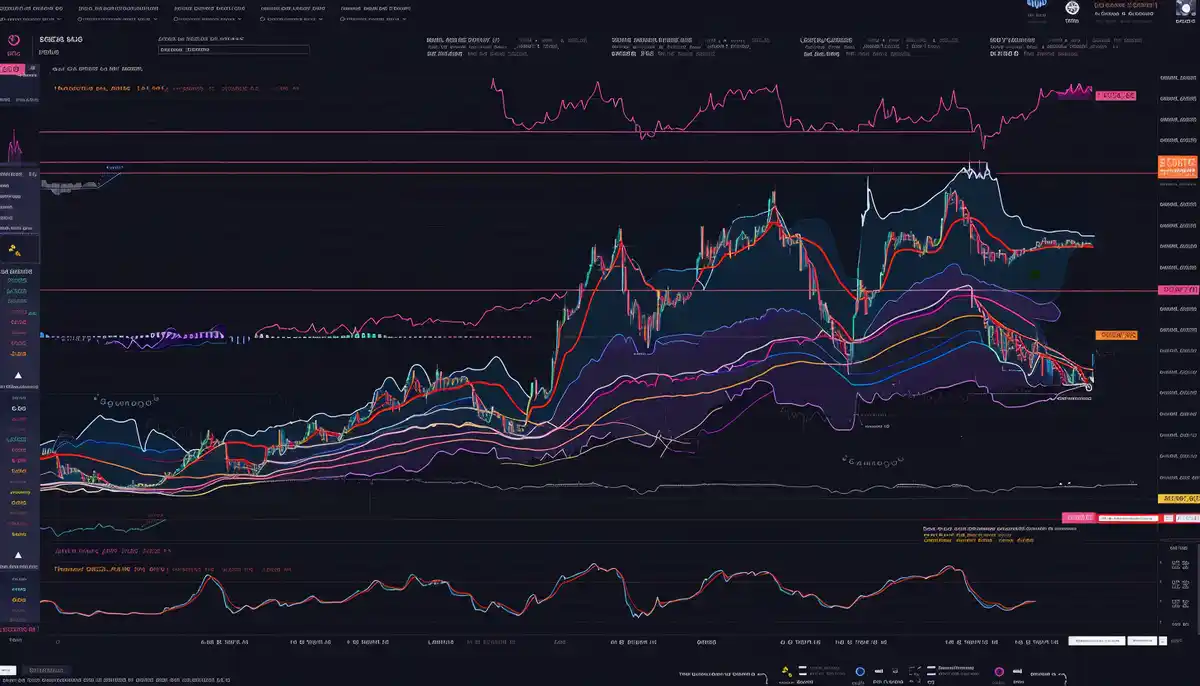The height and width of the screenshot is (686, 1200).
Task: Click the lightning-bolt indicator icon in left sidebar
Action: (13, 250)
